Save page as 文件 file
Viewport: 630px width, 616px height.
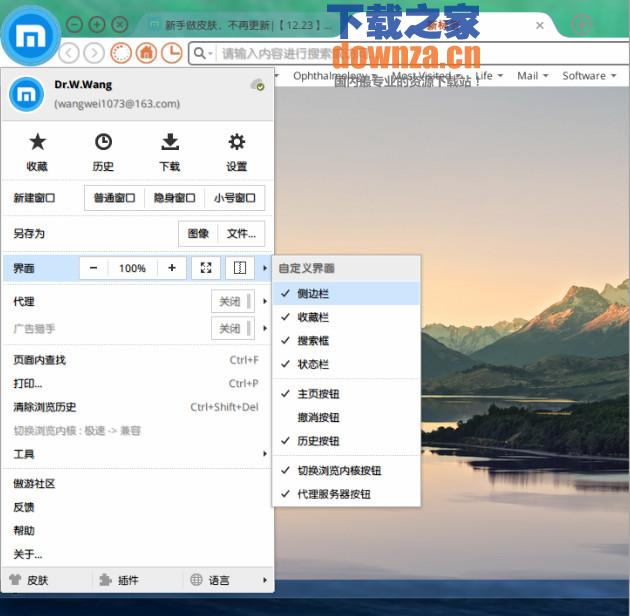(241, 233)
